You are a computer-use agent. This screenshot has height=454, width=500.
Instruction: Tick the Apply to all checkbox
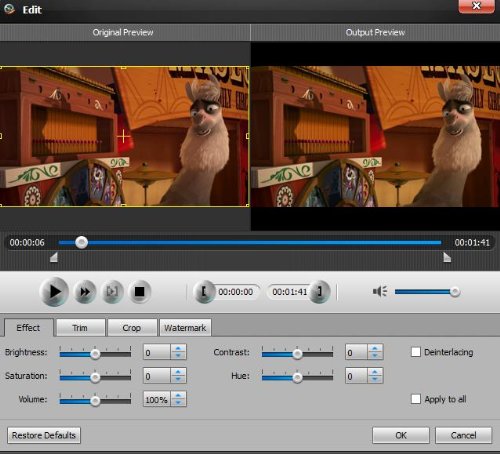416,399
